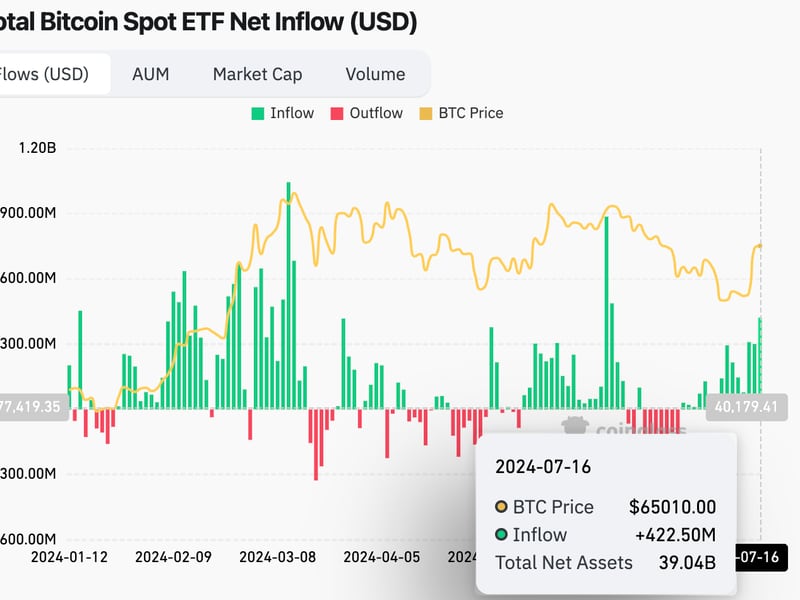Toggle the Inflow series in legend
This screenshot has height=600, width=800.
click(x=283, y=113)
